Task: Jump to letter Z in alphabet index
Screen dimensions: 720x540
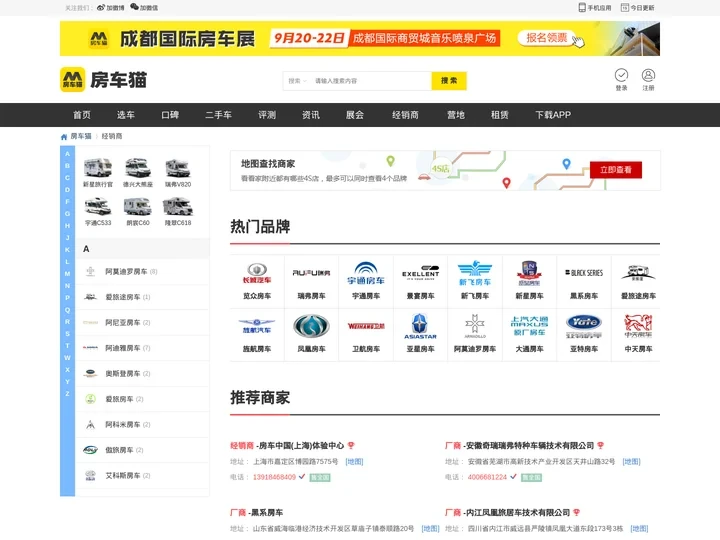Action: tap(68, 394)
